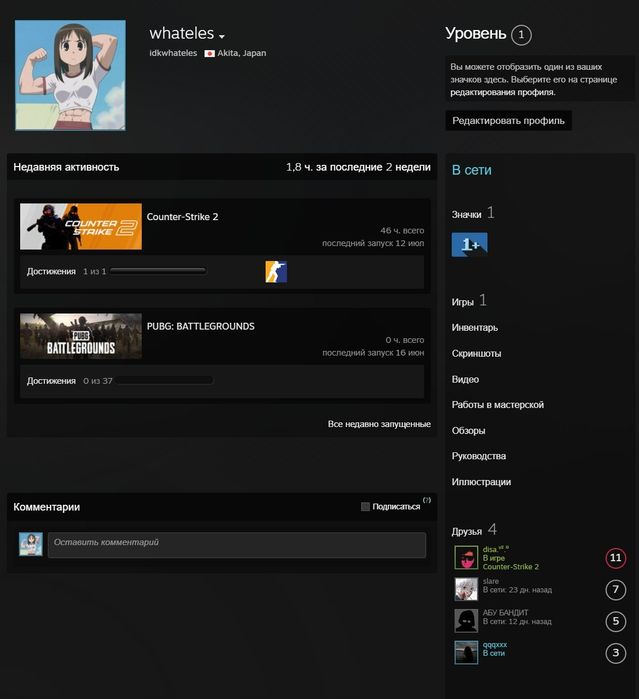Open the PUBG: BATTLEGROUNDS game thumbnail
The height and width of the screenshot is (699, 639).
pos(81,336)
